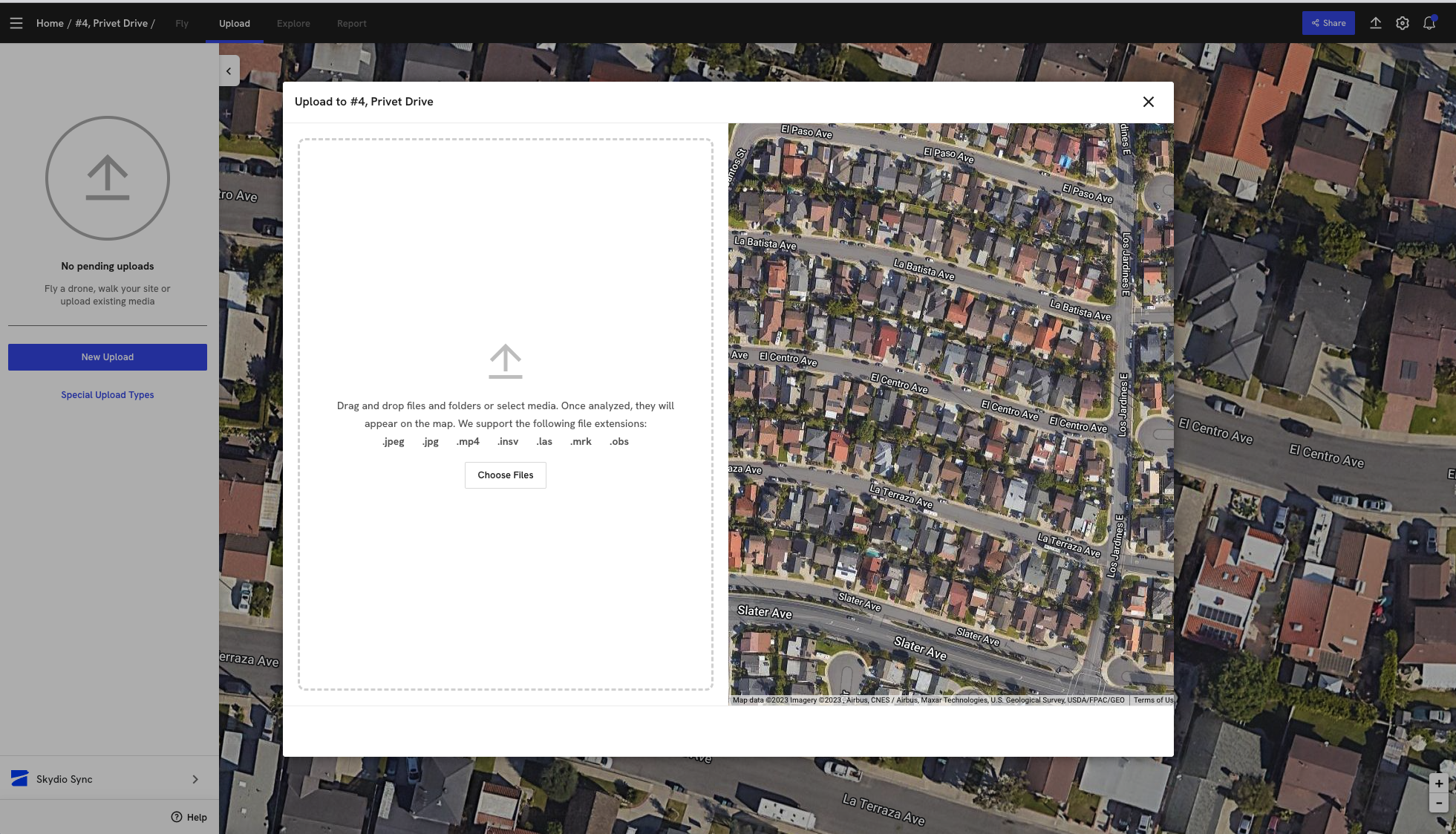The image size is (1456, 834).
Task: Expand the Skydio Sync row chevron
Action: tap(195, 779)
